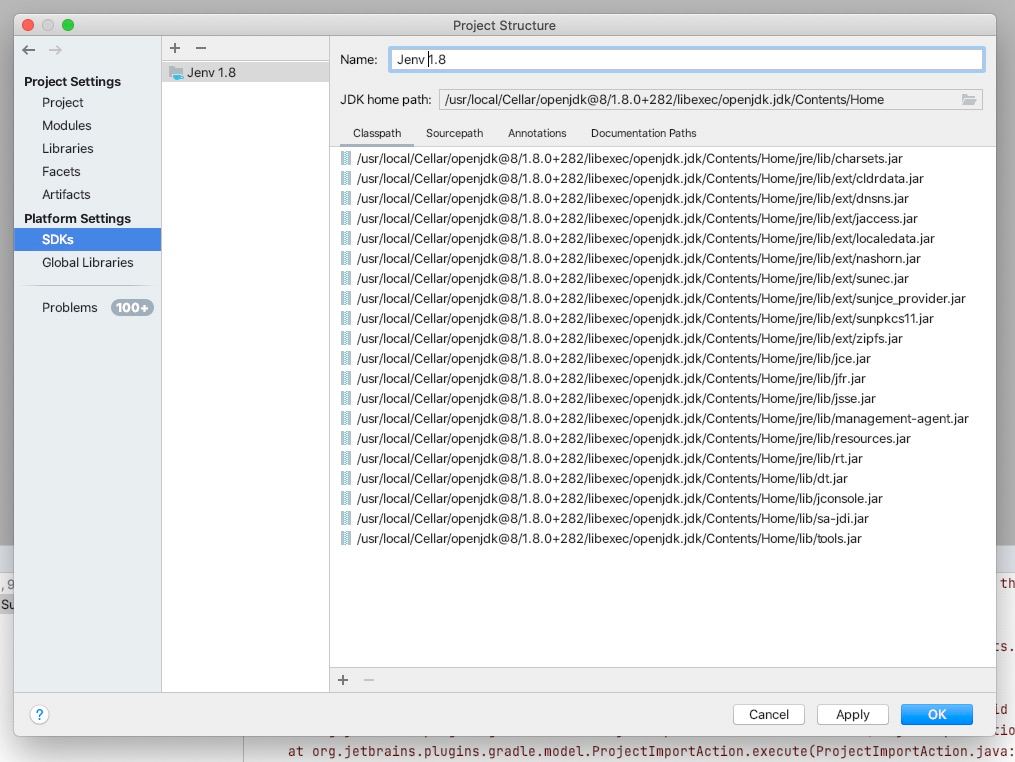The width and height of the screenshot is (1015, 762).
Task: Select the rt.jar classpath entry
Action: point(609,459)
